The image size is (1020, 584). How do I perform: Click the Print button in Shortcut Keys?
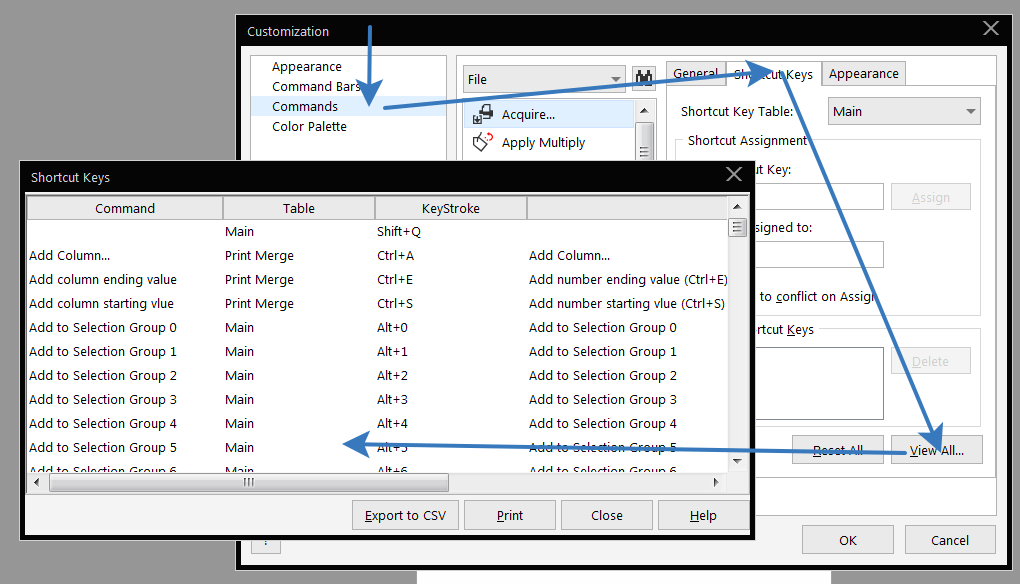[510, 515]
